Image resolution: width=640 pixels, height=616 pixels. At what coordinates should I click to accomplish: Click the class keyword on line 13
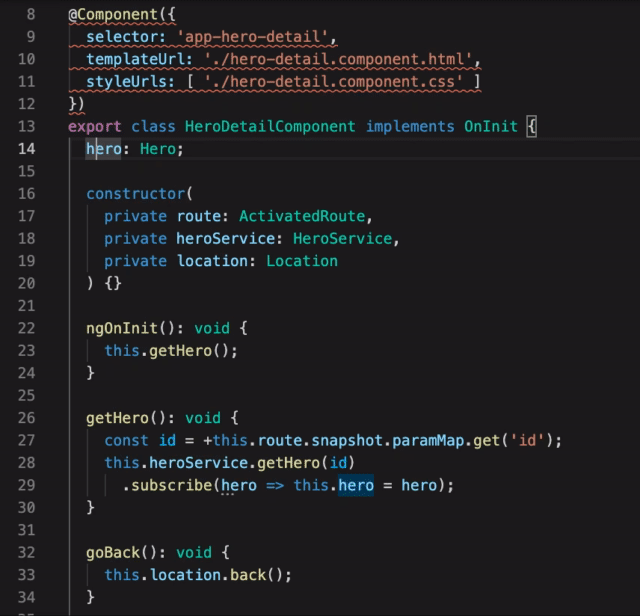click(x=153, y=127)
